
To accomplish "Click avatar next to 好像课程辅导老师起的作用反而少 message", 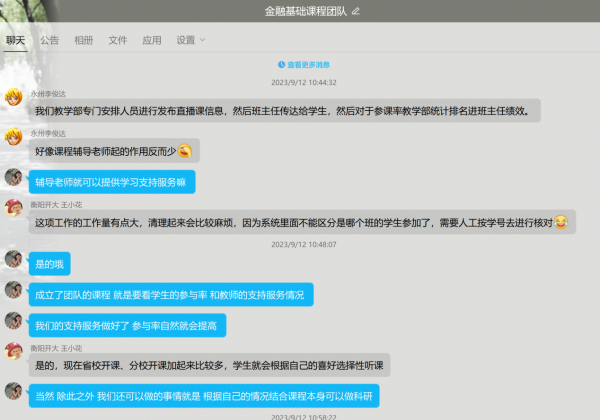I will 14,138.
